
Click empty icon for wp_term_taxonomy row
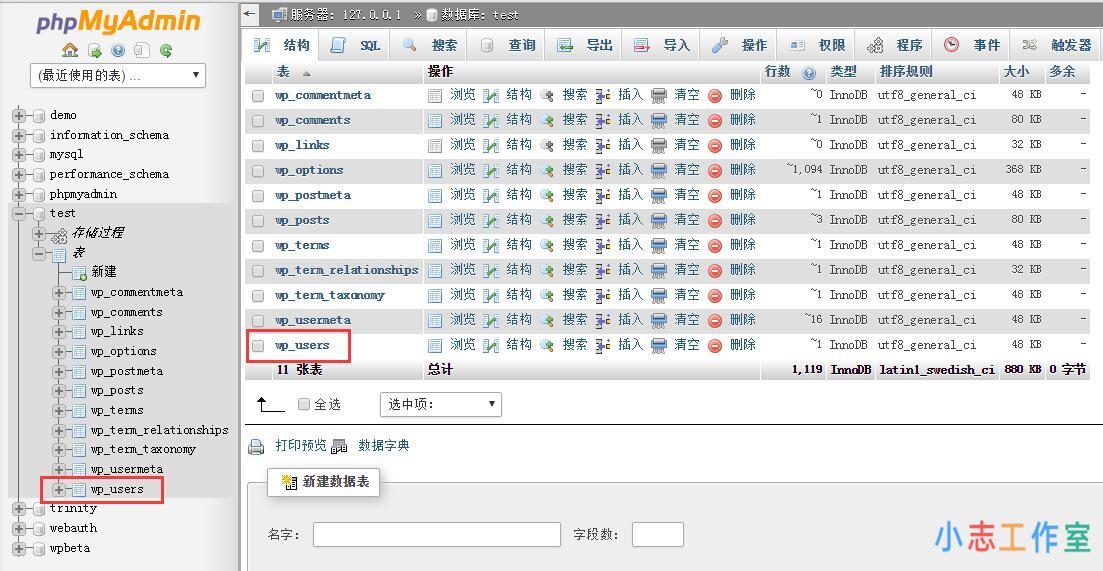658,295
